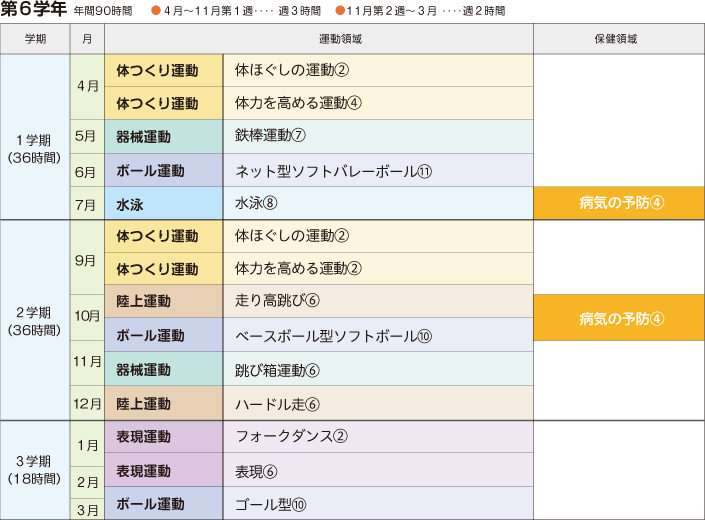The width and height of the screenshot is (705, 520).
Task: Select 体力を高める運動② cell
Action: (x=378, y=269)
